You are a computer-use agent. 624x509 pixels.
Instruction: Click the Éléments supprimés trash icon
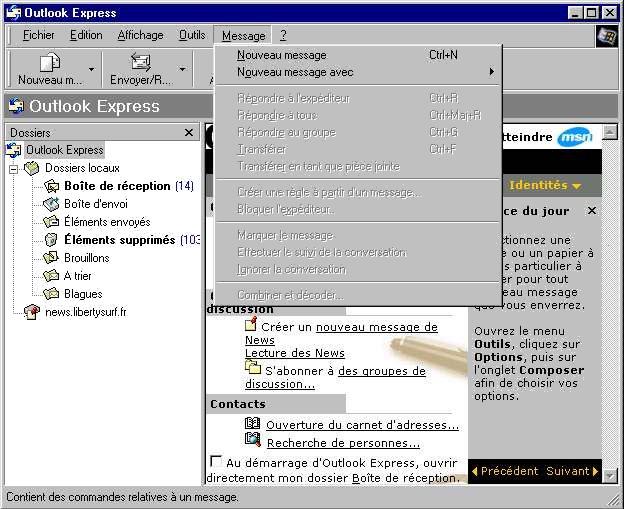coord(51,240)
